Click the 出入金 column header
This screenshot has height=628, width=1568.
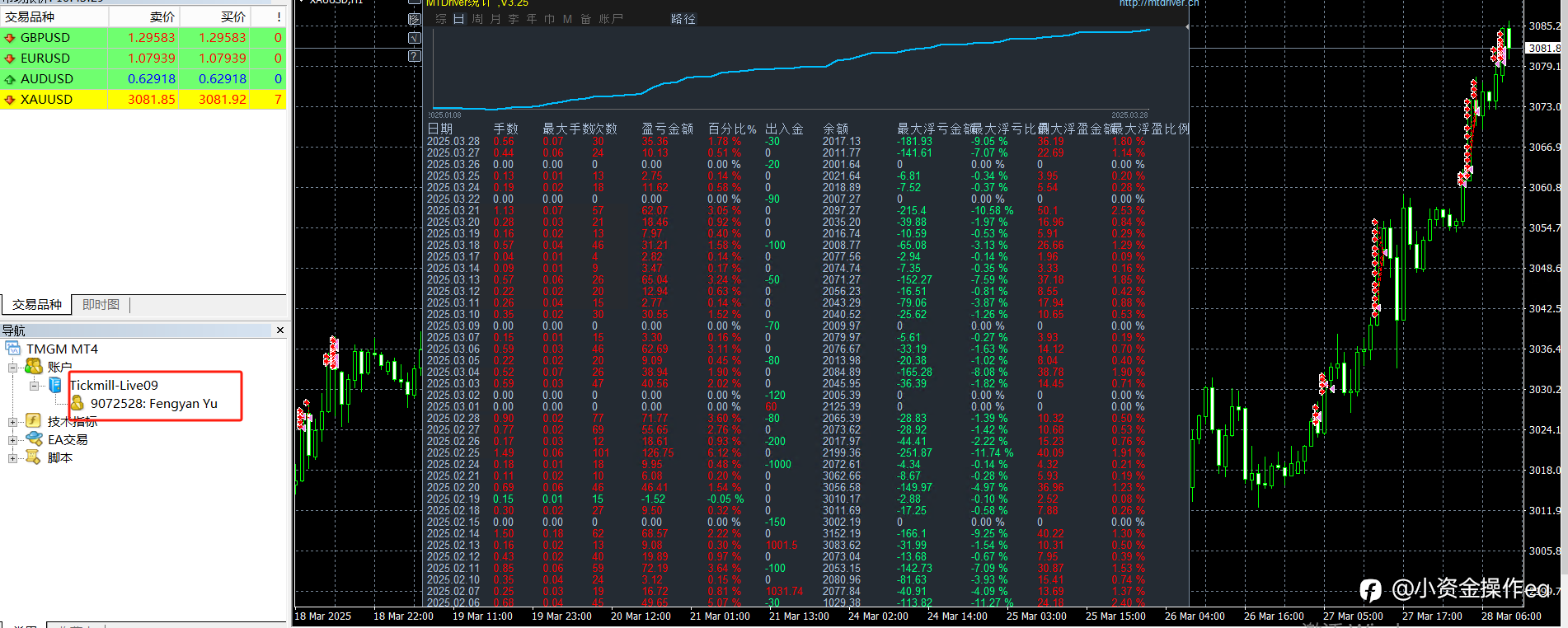784,129
